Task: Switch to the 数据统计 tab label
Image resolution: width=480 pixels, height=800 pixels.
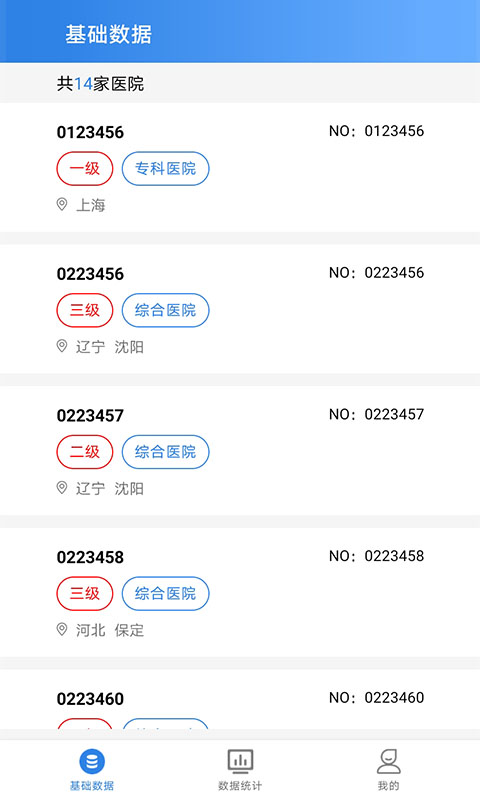Action: [x=240, y=786]
